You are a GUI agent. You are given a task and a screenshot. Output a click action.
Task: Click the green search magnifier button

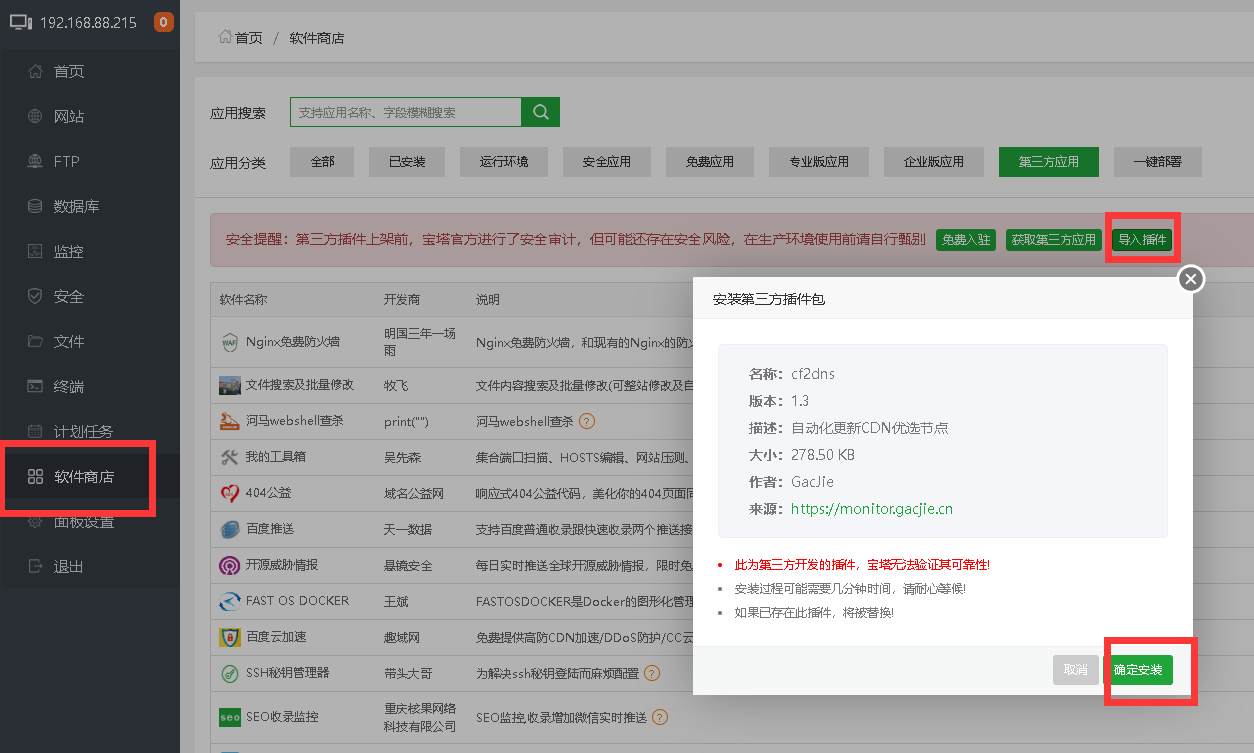(540, 111)
